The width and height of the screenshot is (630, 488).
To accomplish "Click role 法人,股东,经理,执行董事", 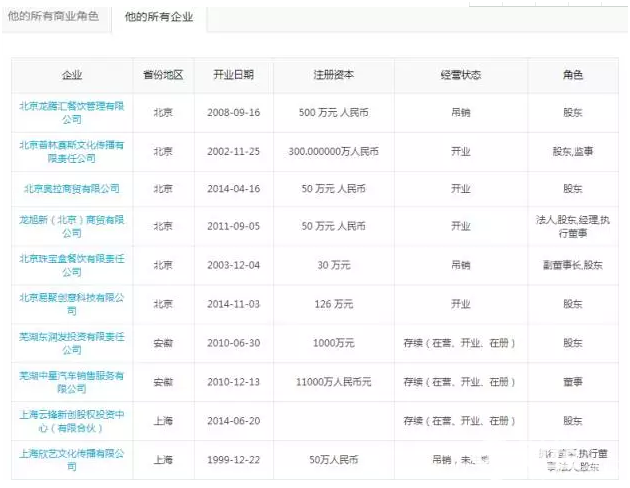I will [x=573, y=226].
